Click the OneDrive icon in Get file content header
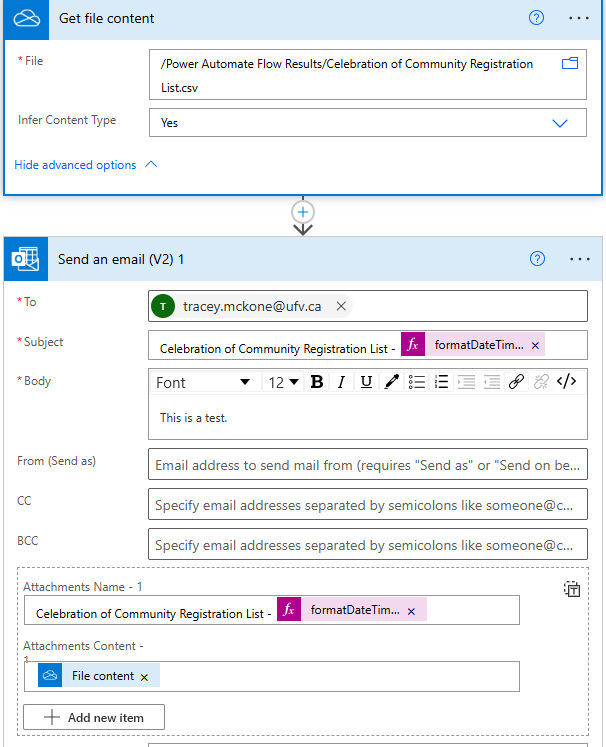Image resolution: width=606 pixels, height=747 pixels. 27,19
